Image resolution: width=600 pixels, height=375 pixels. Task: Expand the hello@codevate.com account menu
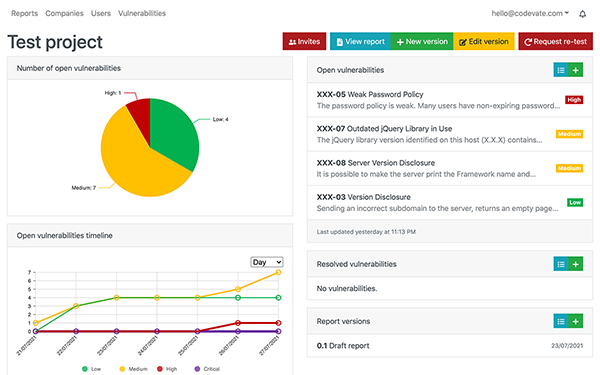[x=530, y=13]
